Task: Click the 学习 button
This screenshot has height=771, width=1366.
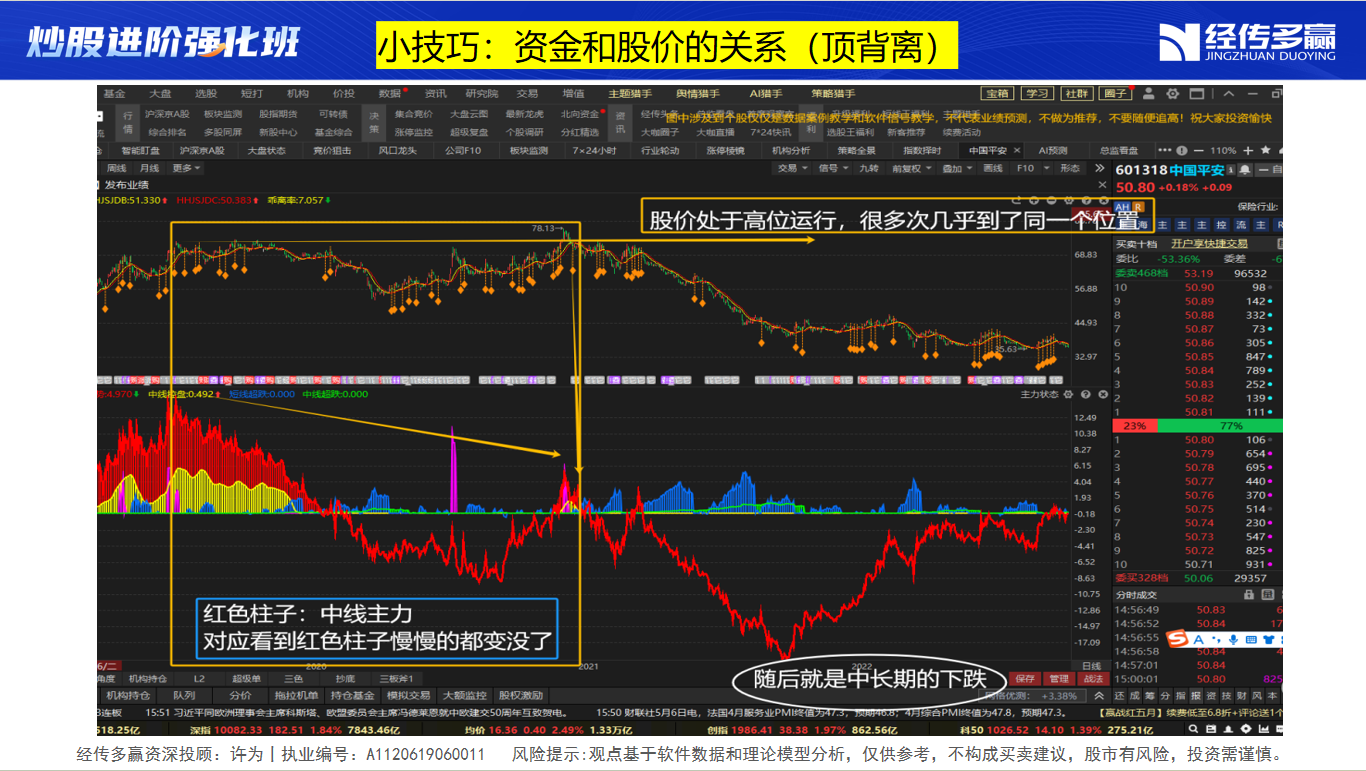Action: tap(1036, 93)
